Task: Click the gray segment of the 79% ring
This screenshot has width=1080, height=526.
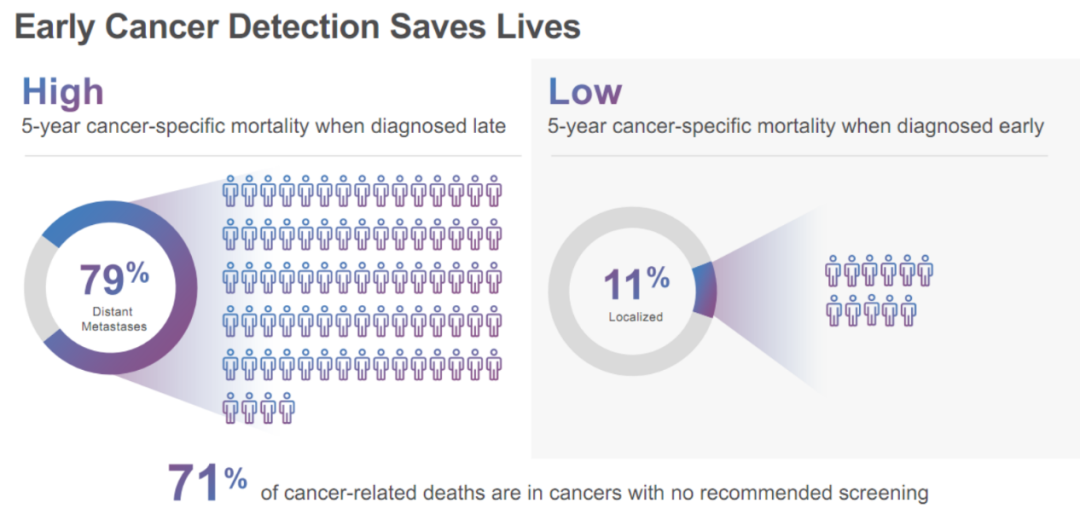Action: (36, 288)
